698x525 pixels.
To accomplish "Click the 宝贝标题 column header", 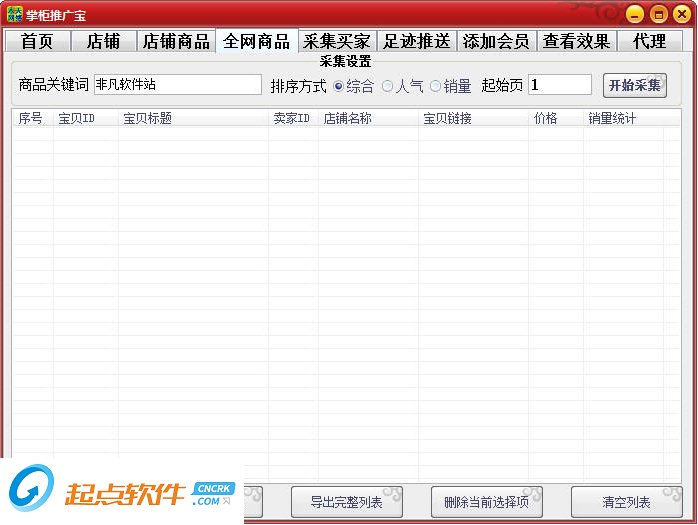I will pos(193,118).
